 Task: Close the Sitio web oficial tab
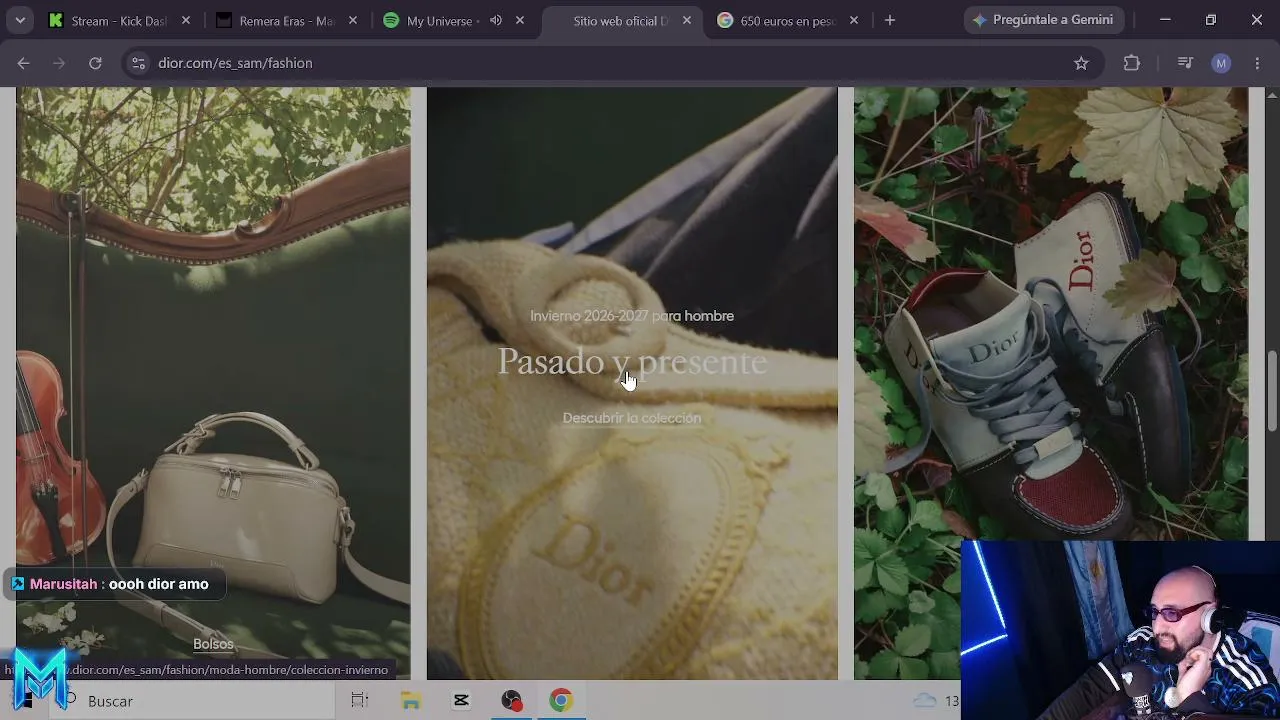(686, 20)
